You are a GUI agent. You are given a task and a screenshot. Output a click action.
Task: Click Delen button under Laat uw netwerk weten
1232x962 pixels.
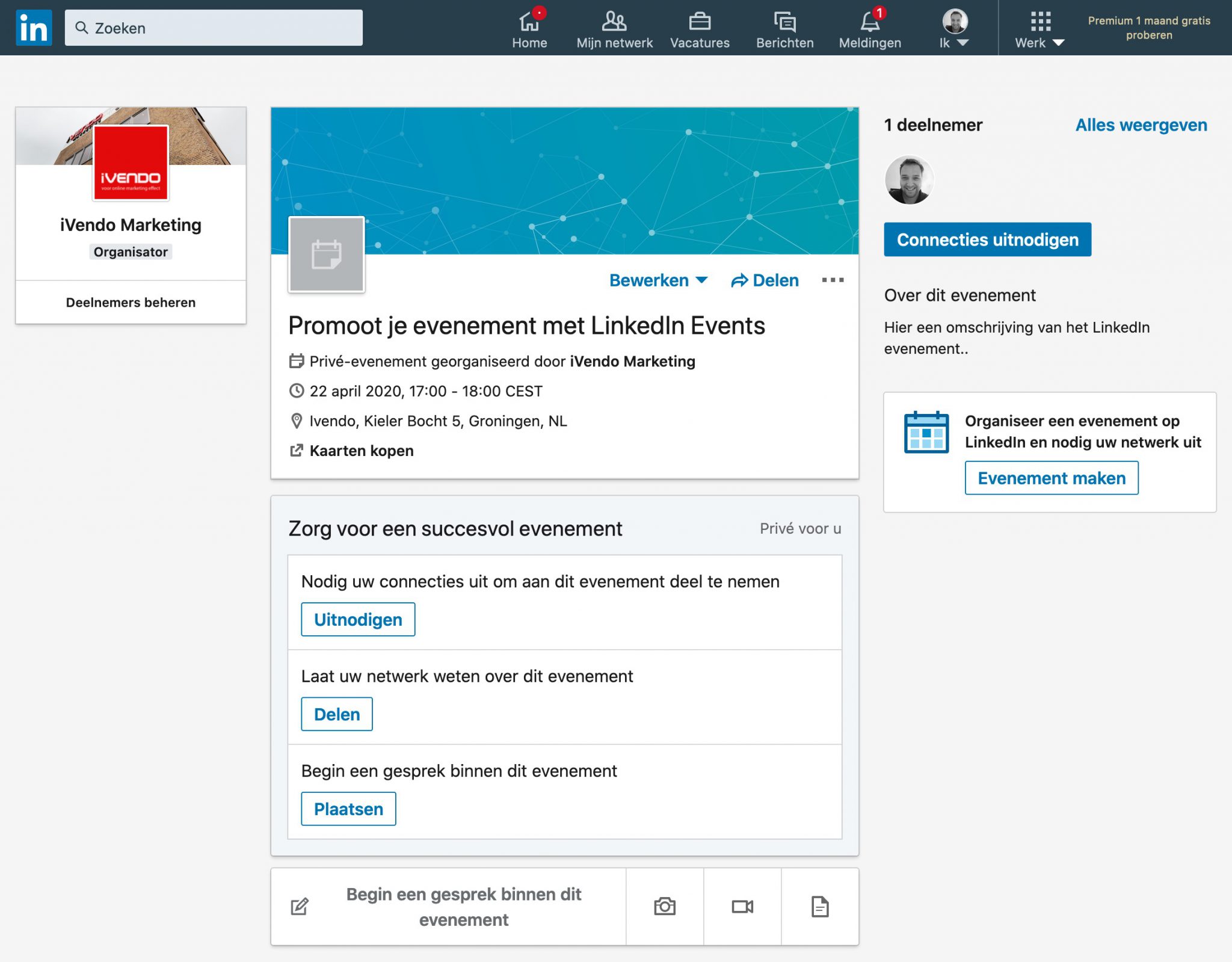point(337,714)
